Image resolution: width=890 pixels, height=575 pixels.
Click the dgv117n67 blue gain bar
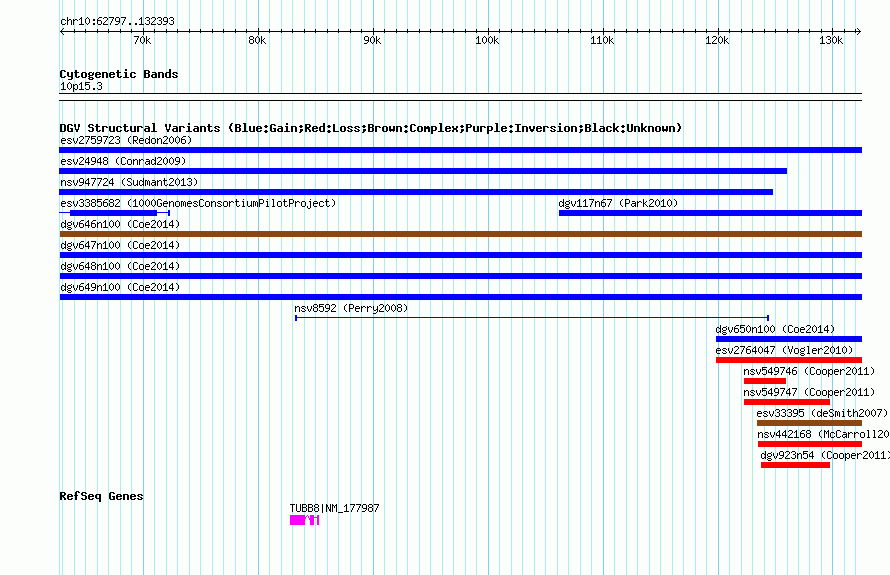[710, 213]
